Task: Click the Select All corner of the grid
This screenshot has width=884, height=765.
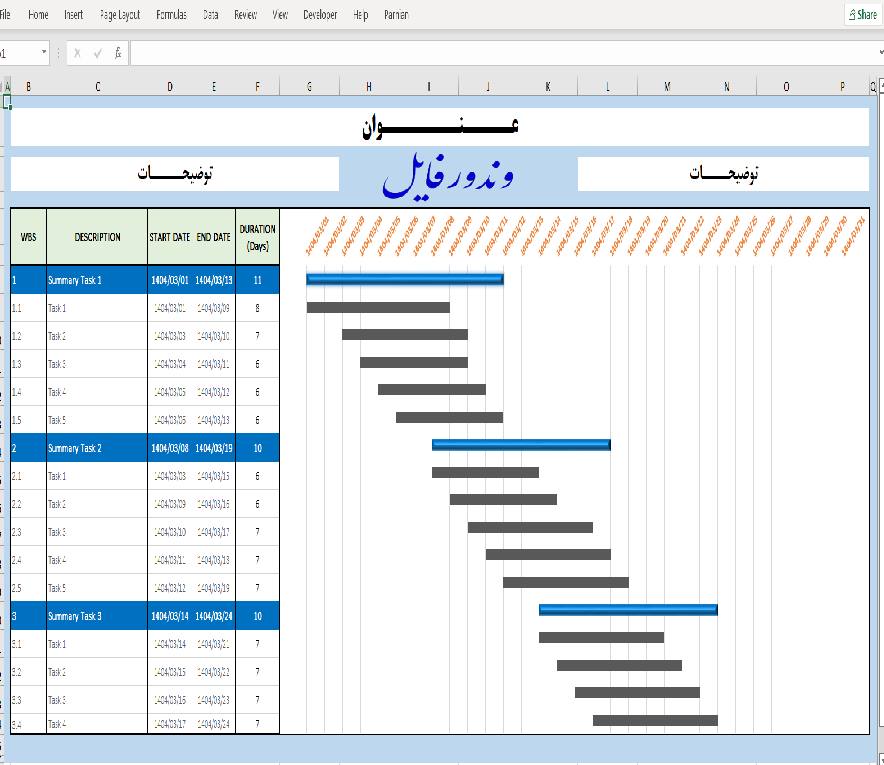Action: click(x=2, y=86)
